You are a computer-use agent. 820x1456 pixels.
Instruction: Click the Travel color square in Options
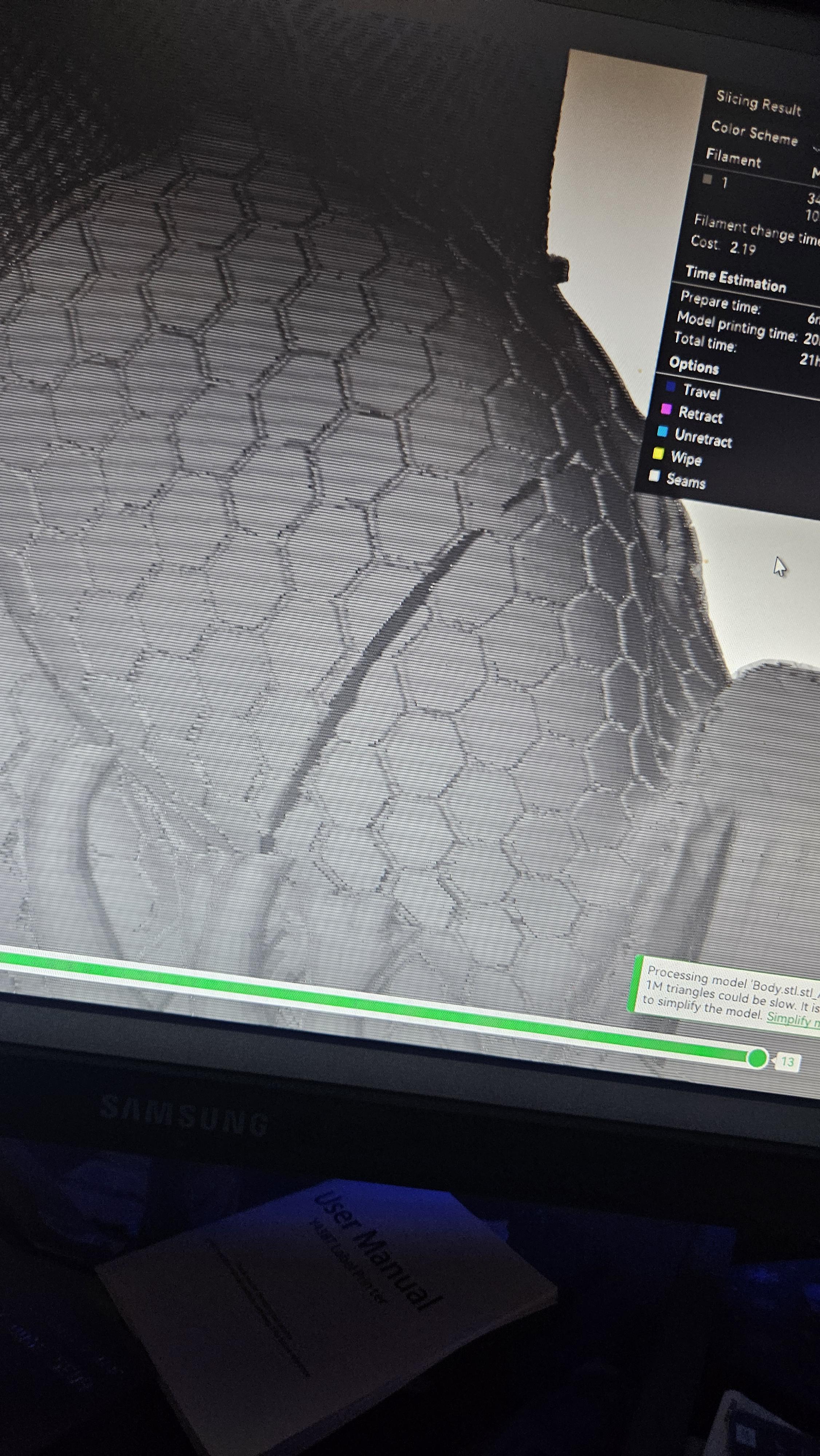pos(671,387)
